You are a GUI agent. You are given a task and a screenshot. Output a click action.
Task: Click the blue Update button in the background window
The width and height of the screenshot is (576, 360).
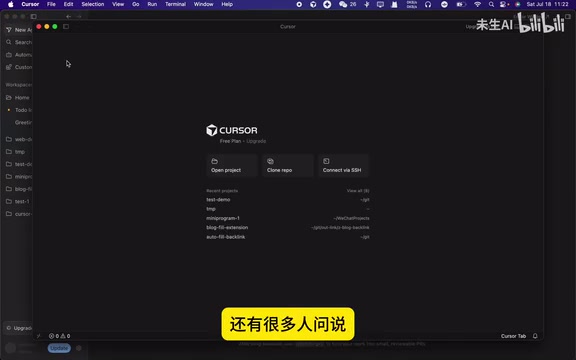pos(59,348)
